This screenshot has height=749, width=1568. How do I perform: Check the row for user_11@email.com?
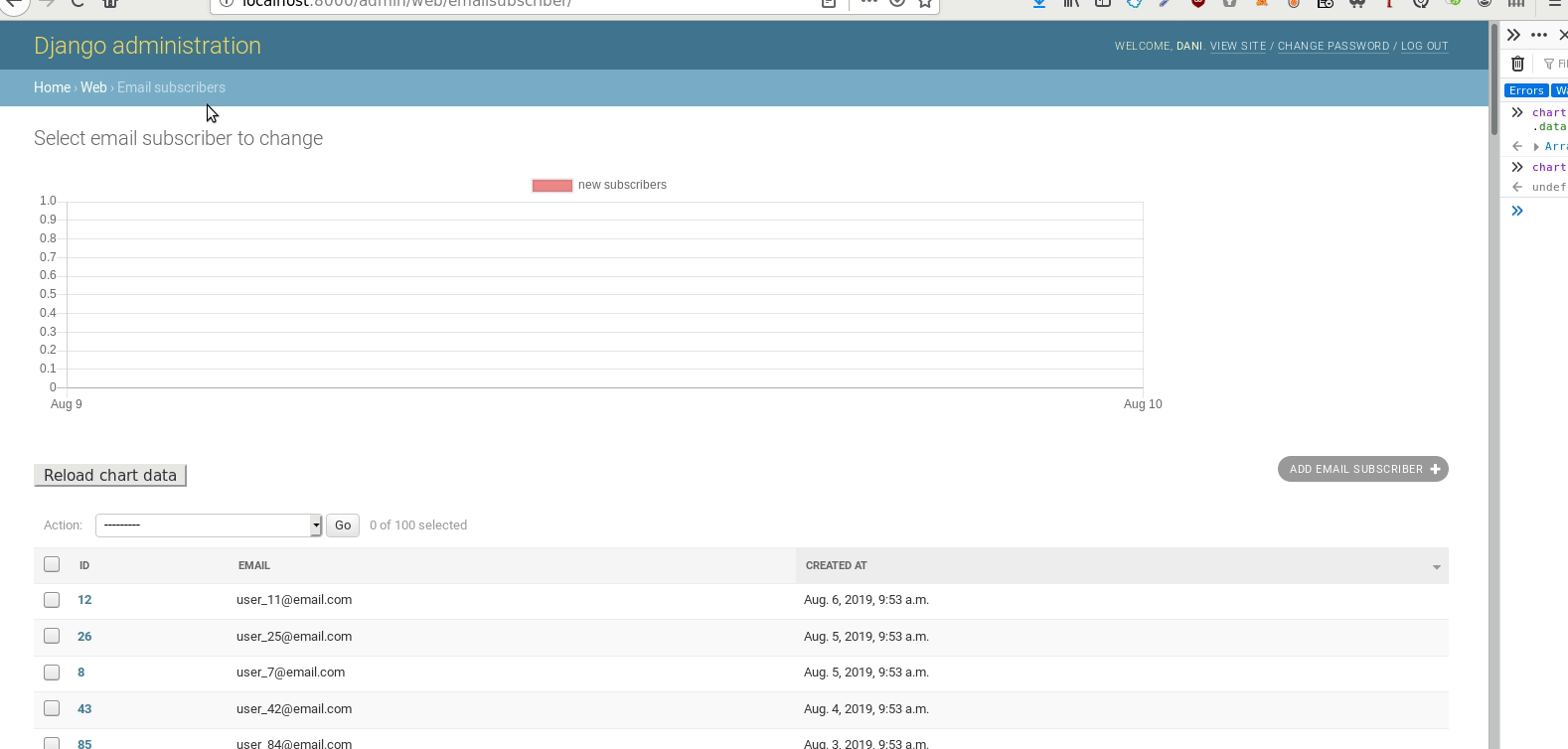pyautogui.click(x=52, y=600)
